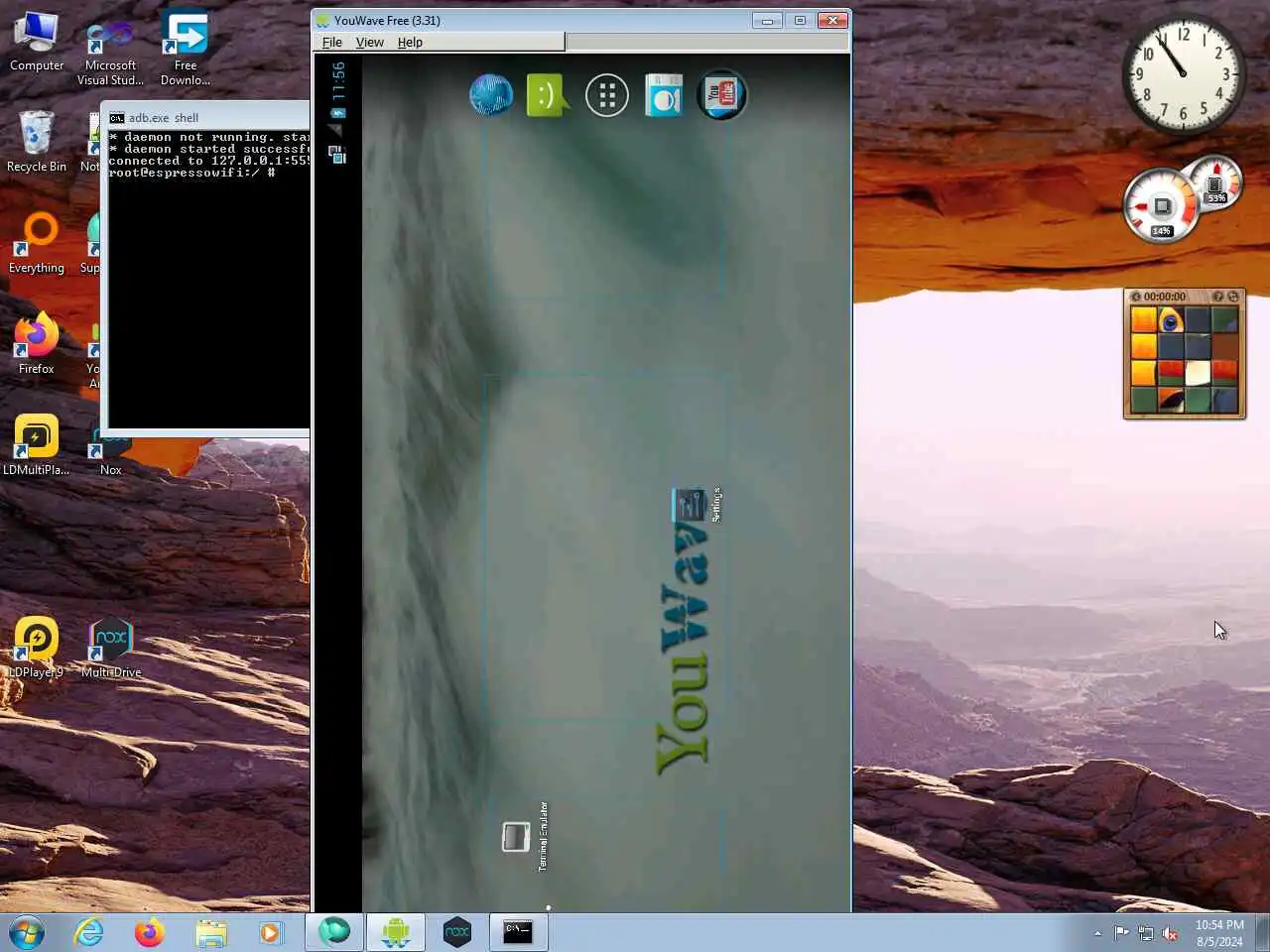Launch the Android globe Browser app
Image resolution: width=1270 pixels, height=952 pixels.
491,95
